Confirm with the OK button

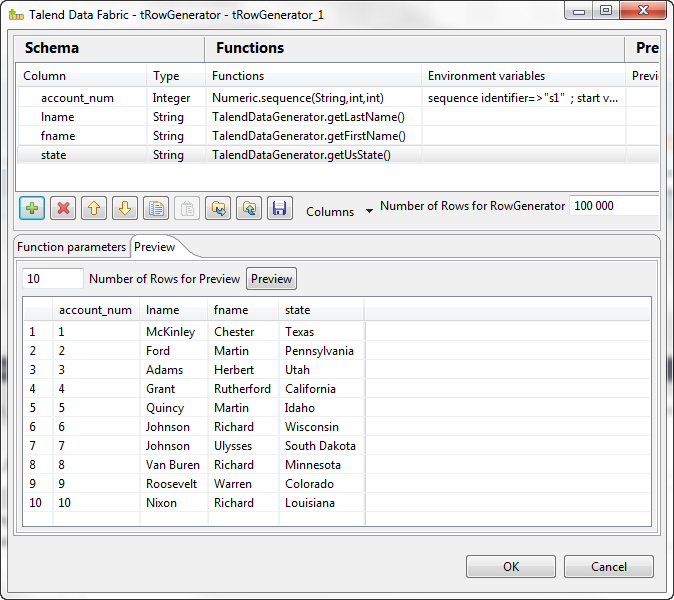pyautogui.click(x=511, y=566)
